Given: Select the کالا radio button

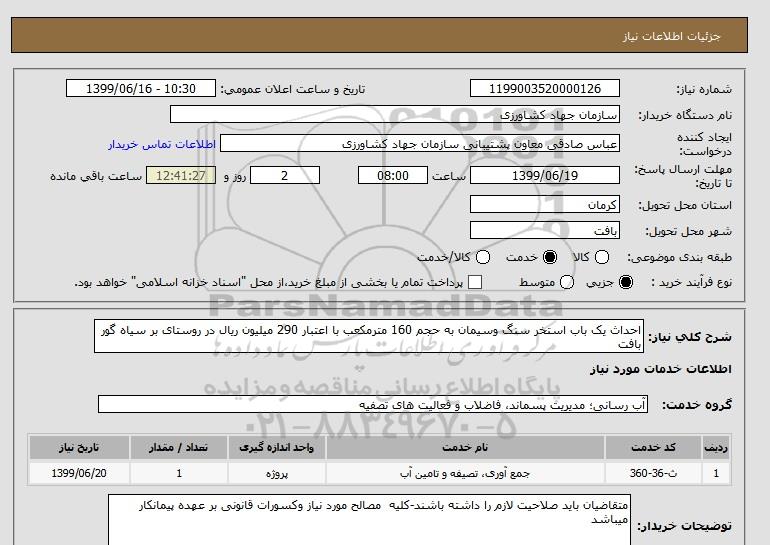Looking at the screenshot, I should click(602, 257).
